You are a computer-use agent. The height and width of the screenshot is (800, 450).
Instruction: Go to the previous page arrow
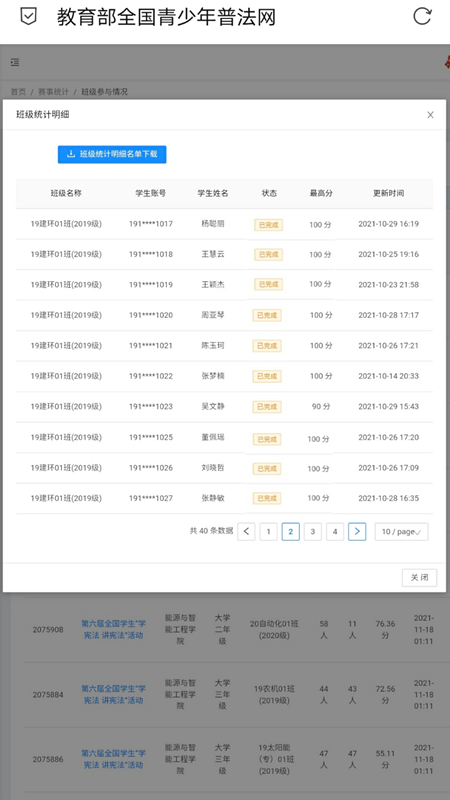[x=246, y=532]
